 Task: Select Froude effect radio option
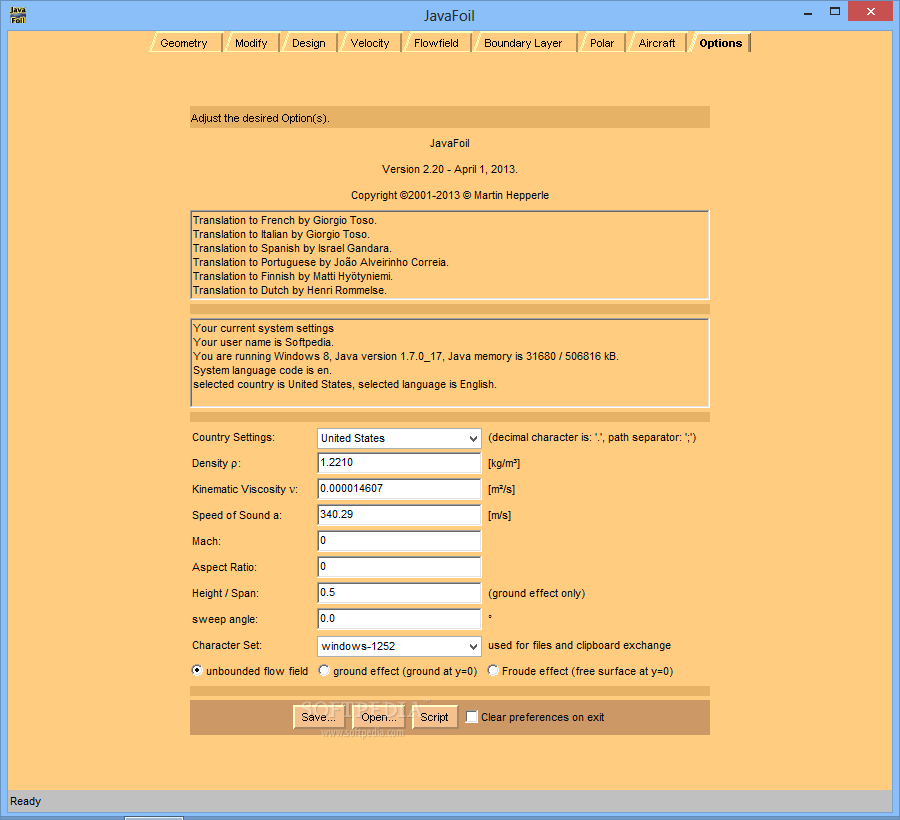point(492,670)
